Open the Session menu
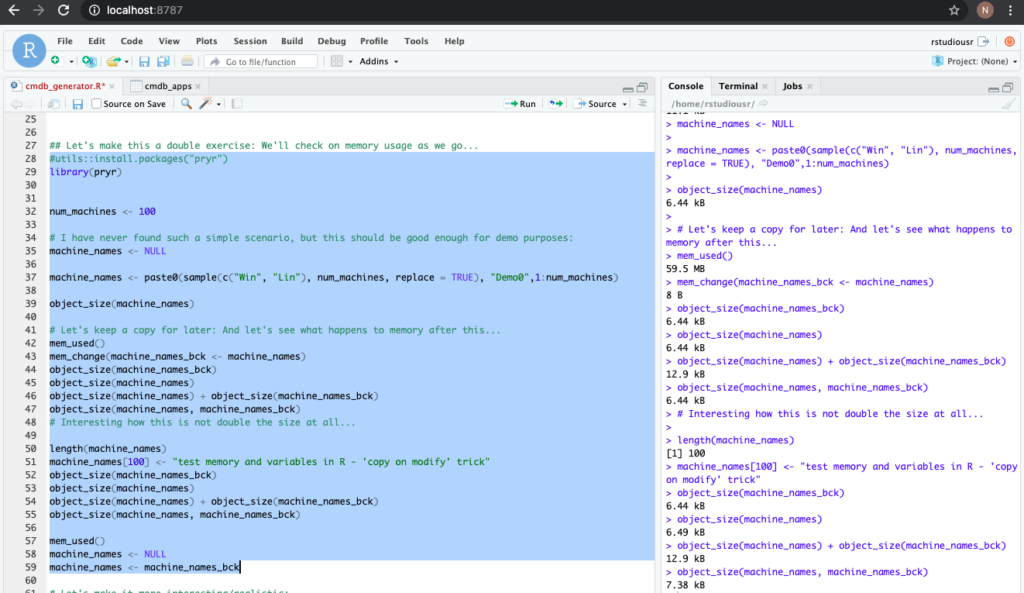The height and width of the screenshot is (593, 1024). pyautogui.click(x=250, y=40)
